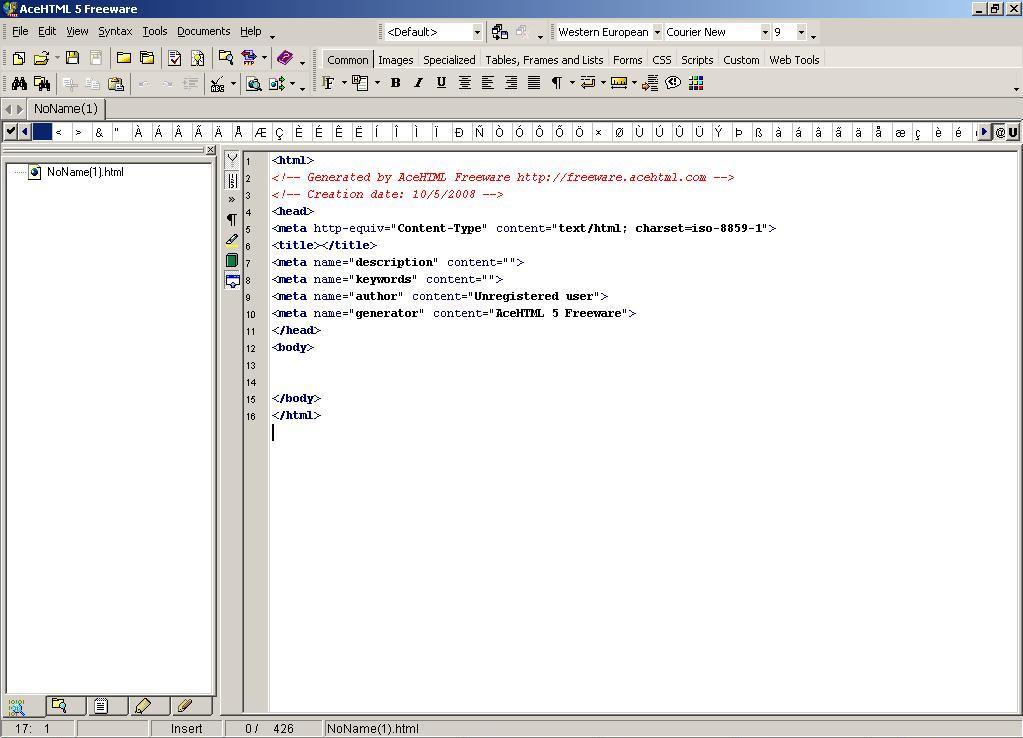This screenshot has width=1023, height=738.
Task: Expand the arrow next to FTP icon
Action: coord(264,58)
